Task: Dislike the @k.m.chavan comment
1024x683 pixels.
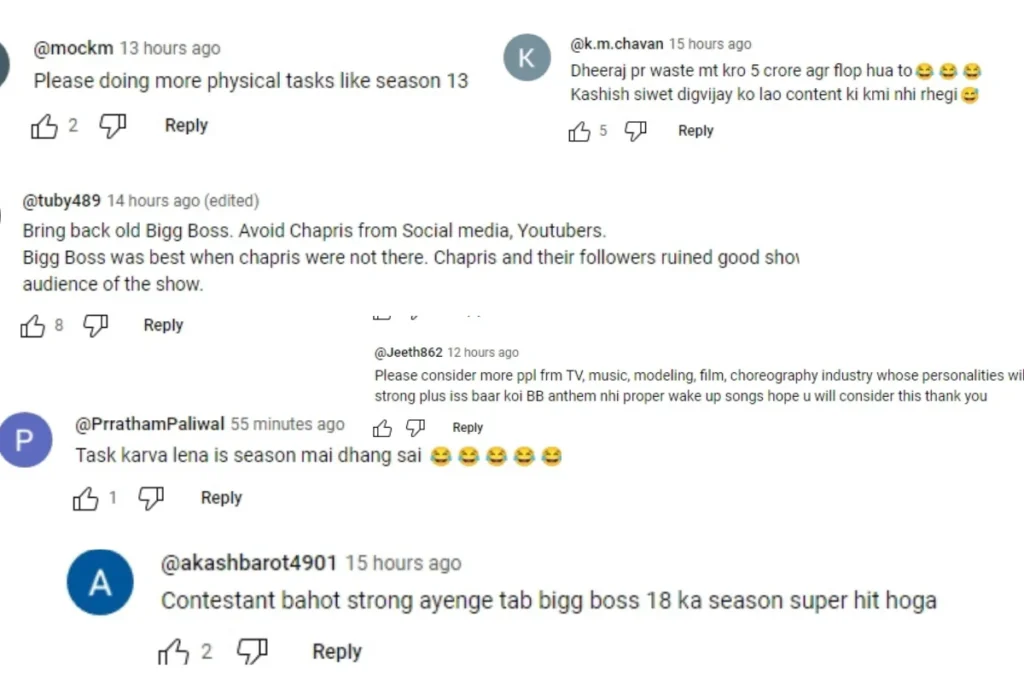Action: coord(635,131)
